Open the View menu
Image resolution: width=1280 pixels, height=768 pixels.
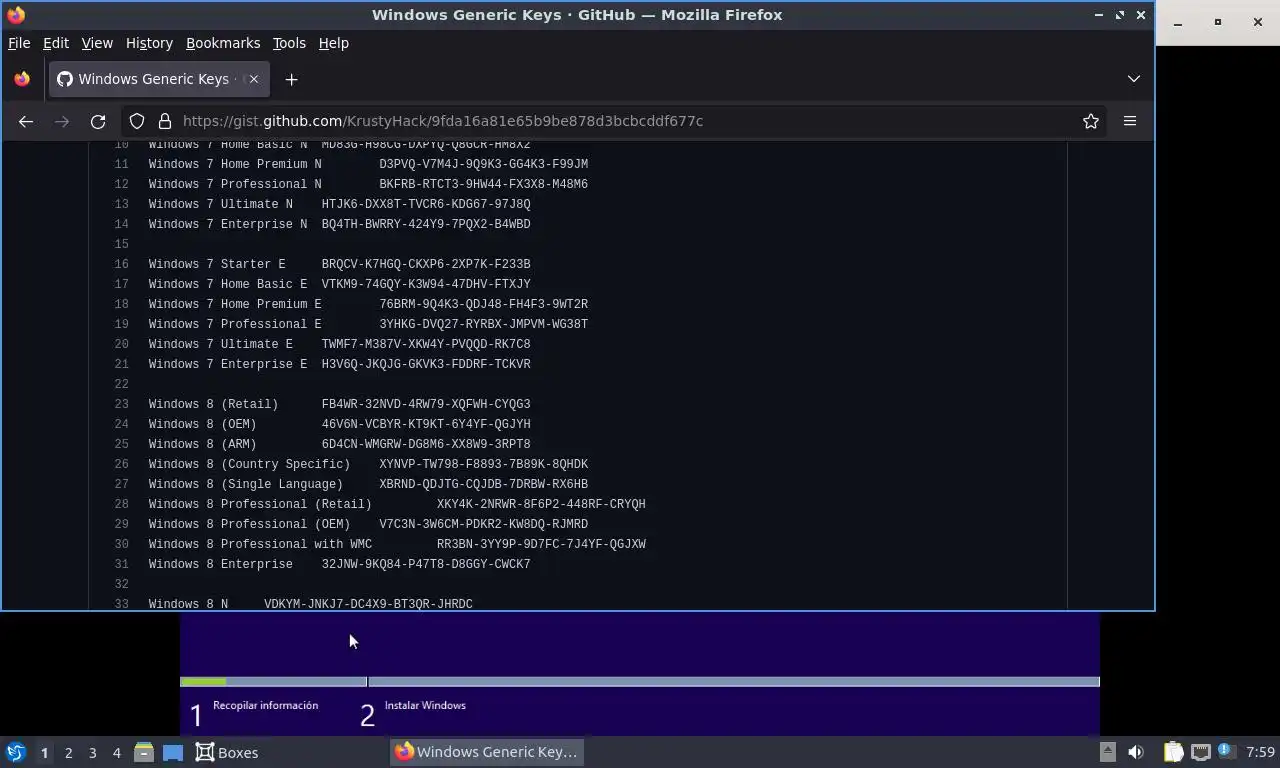click(97, 43)
